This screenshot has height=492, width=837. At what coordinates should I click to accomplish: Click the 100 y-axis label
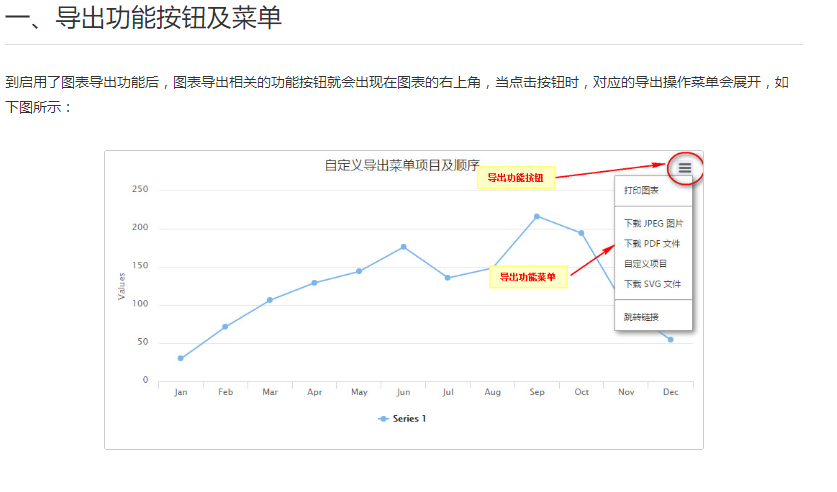(x=140, y=304)
